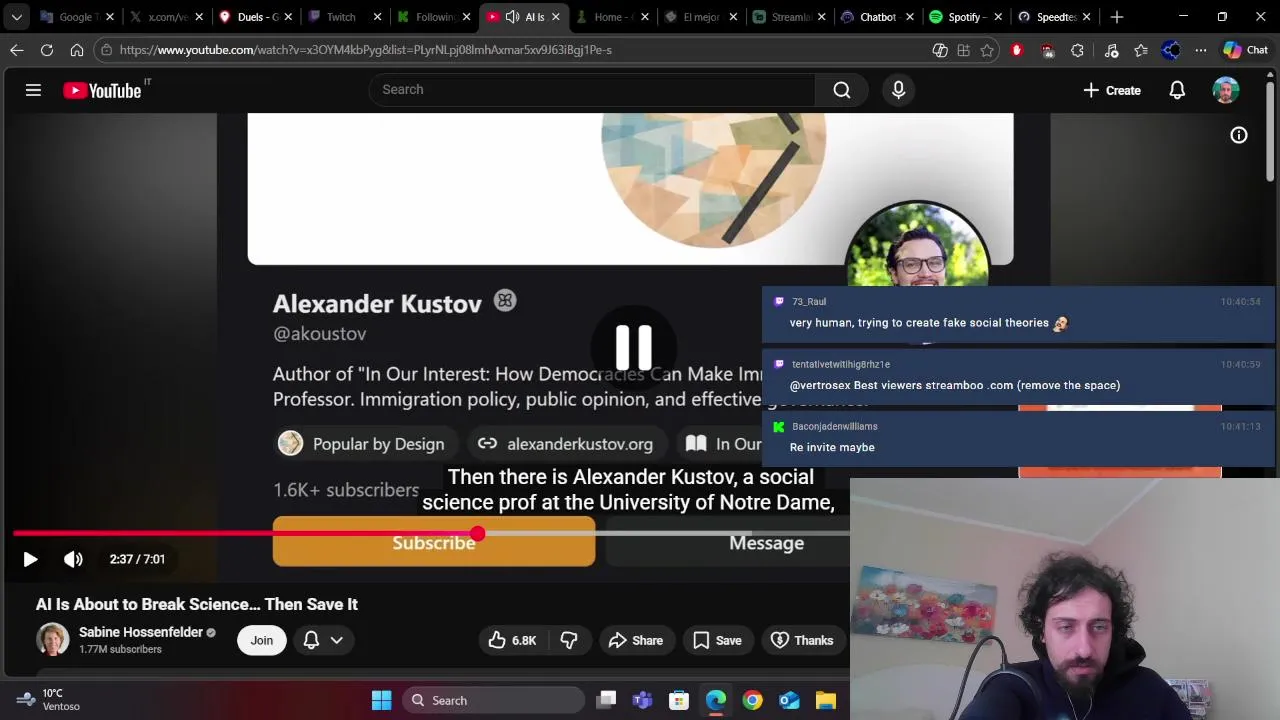Dislike the video
The image size is (1280, 720).
tap(569, 640)
